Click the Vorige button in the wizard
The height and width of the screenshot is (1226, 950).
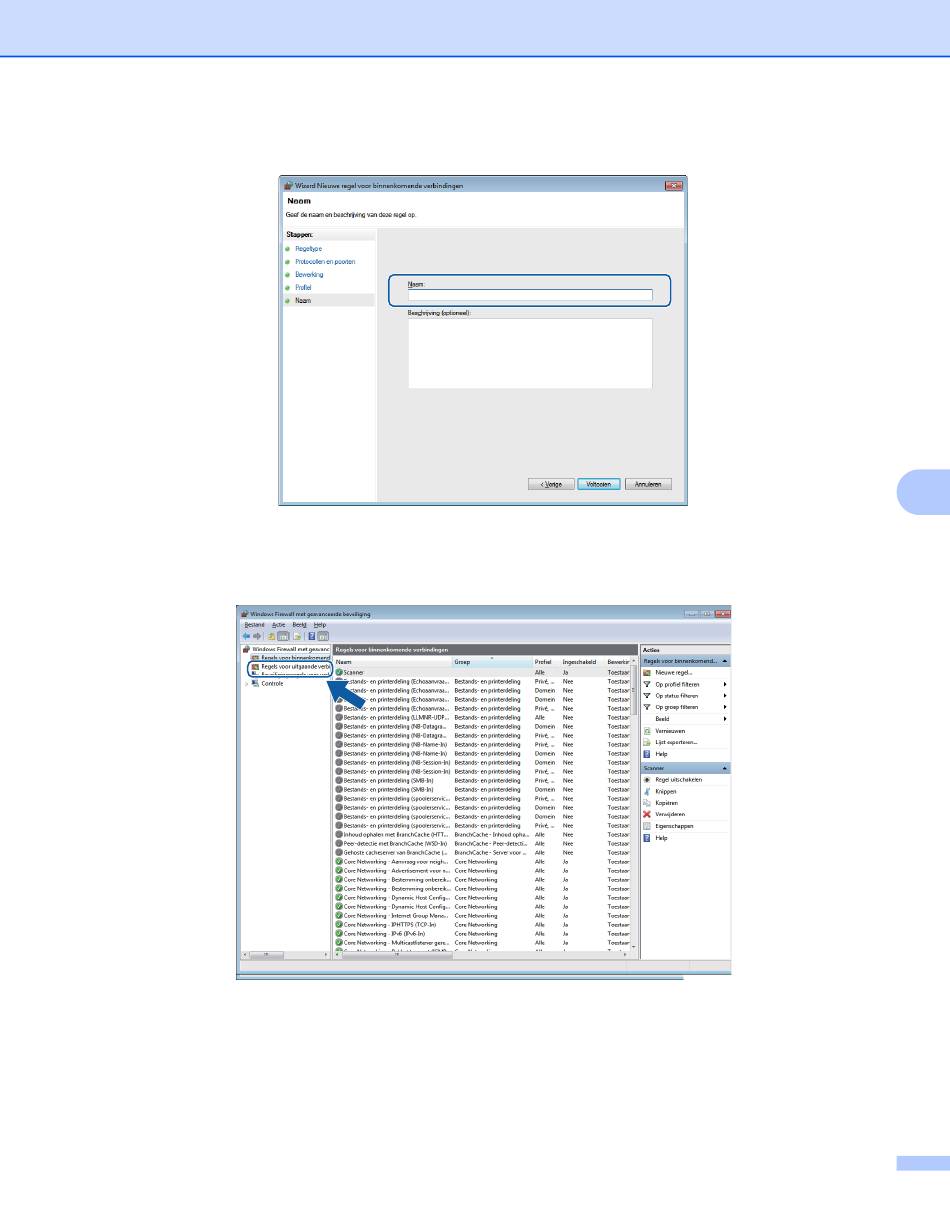click(x=551, y=484)
